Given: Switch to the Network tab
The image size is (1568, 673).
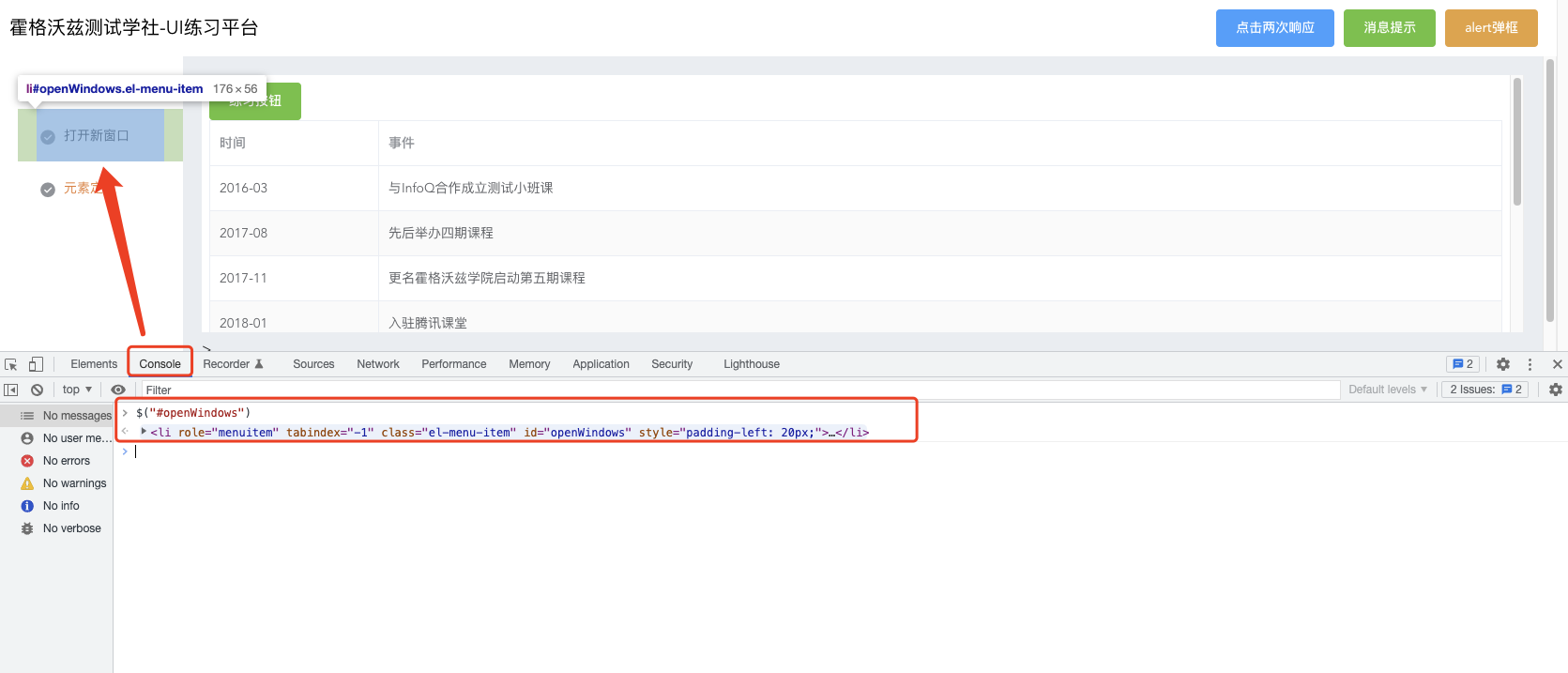Looking at the screenshot, I should 377,364.
